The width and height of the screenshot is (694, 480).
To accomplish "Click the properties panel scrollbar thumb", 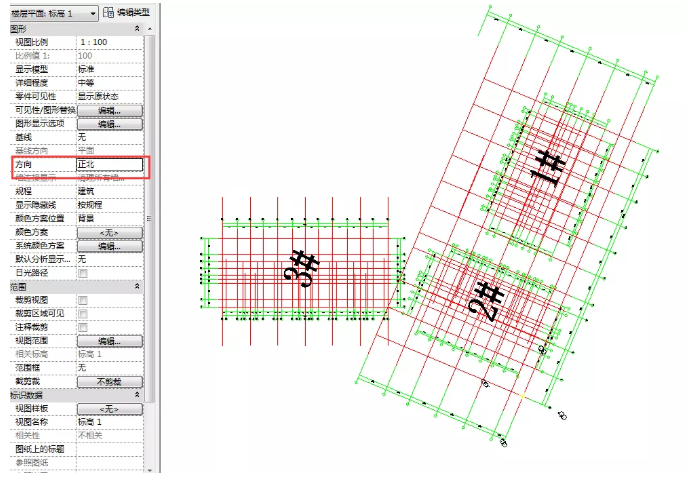I will (150, 218).
